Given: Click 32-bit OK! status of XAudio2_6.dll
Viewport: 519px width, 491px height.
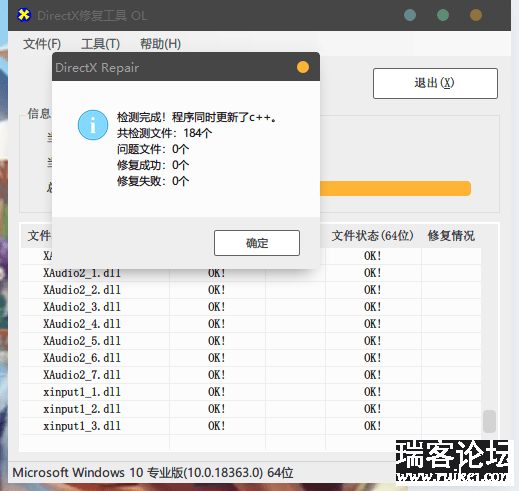Looking at the screenshot, I should tap(217, 358).
